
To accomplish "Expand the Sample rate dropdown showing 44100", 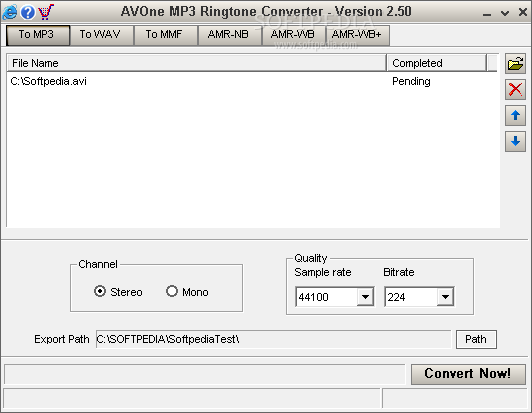I will (365, 297).
